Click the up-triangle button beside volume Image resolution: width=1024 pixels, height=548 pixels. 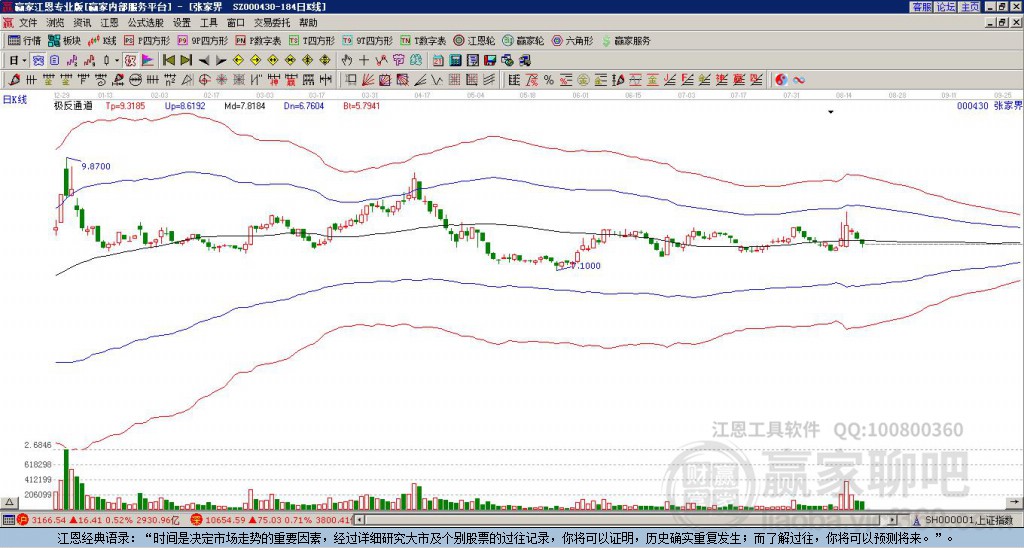click(x=9, y=502)
